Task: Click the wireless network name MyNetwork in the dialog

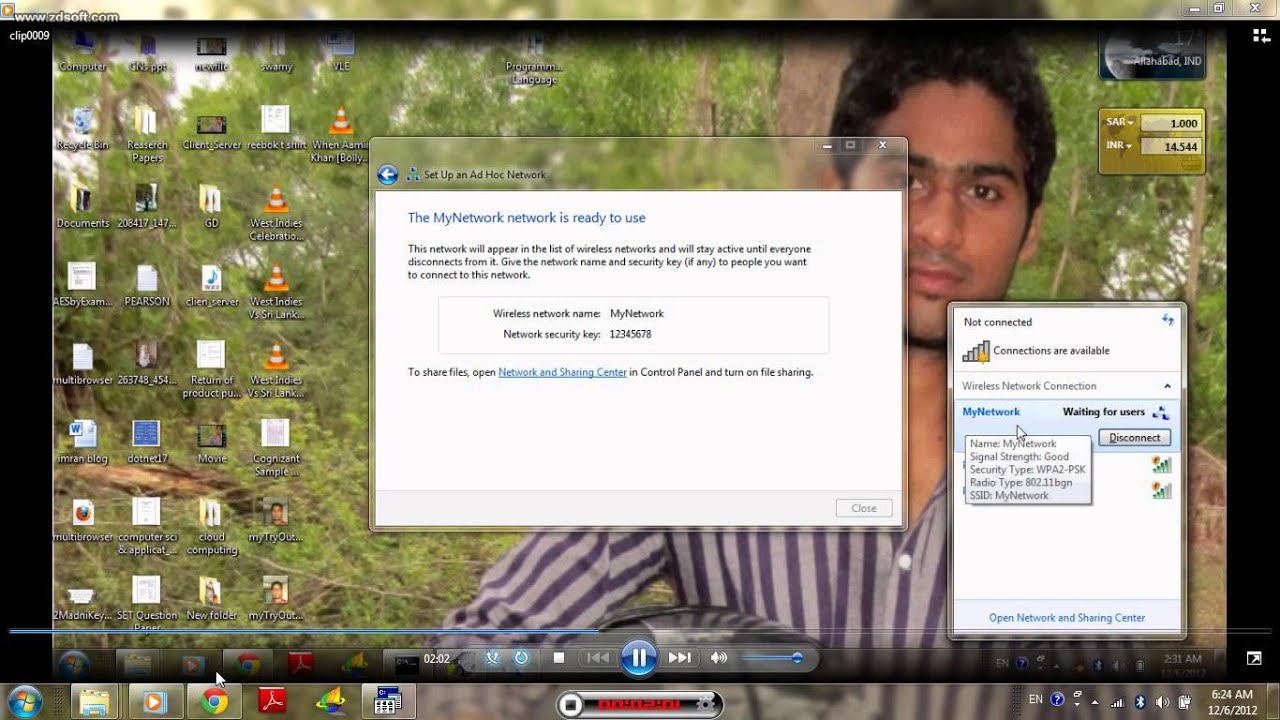Action: [637, 314]
